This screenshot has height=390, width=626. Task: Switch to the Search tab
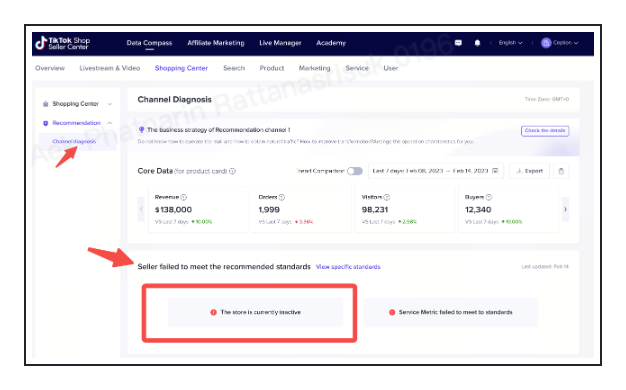[x=234, y=68]
